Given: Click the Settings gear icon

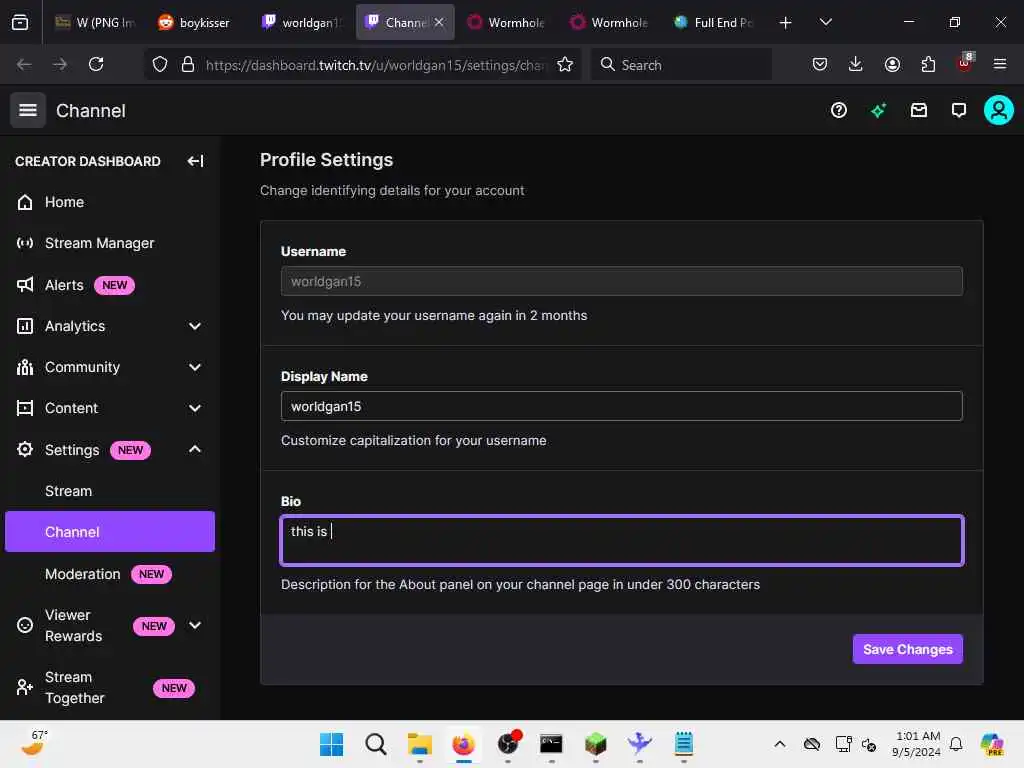Looking at the screenshot, I should [x=25, y=449].
